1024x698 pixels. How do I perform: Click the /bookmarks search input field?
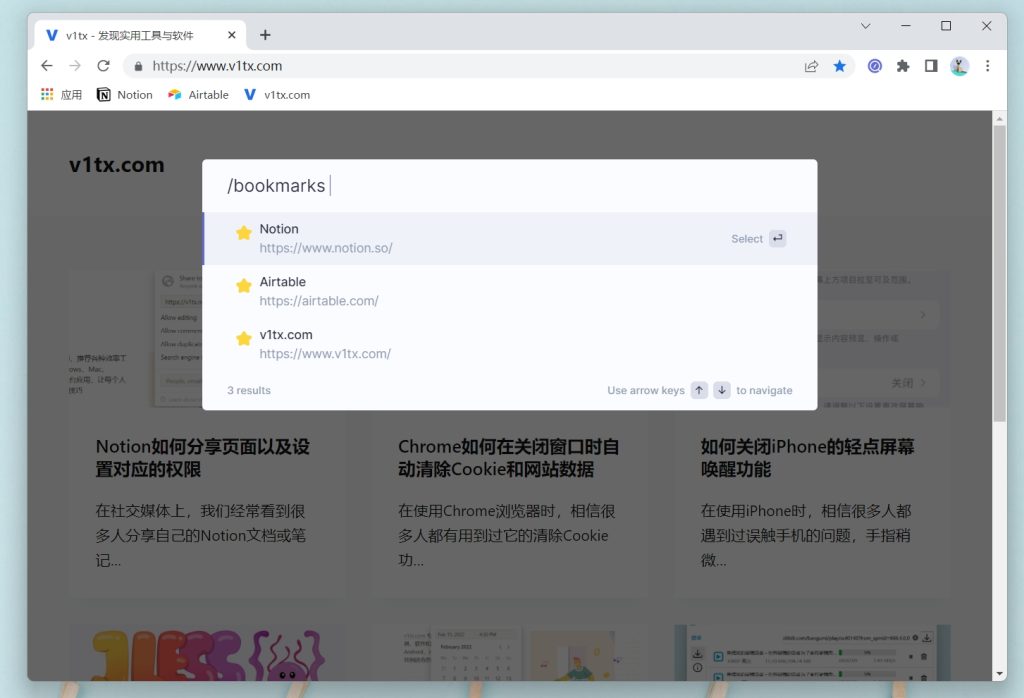tap(509, 186)
